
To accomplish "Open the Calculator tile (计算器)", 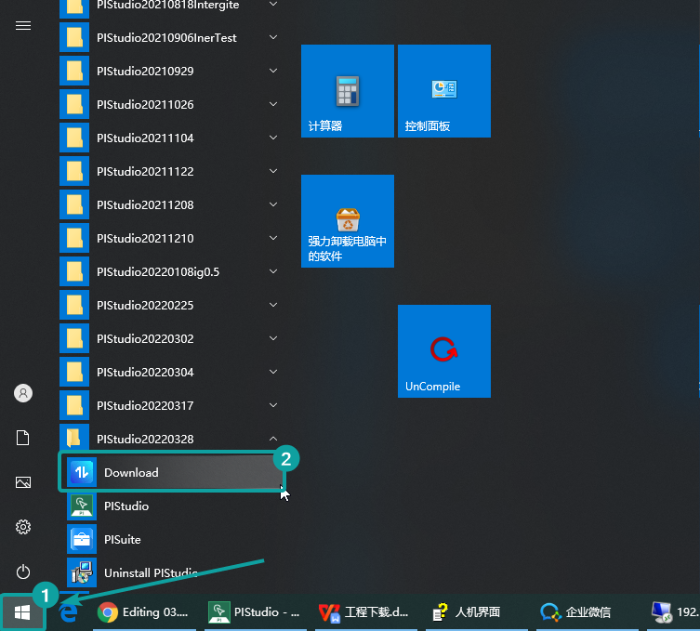I will [x=347, y=91].
